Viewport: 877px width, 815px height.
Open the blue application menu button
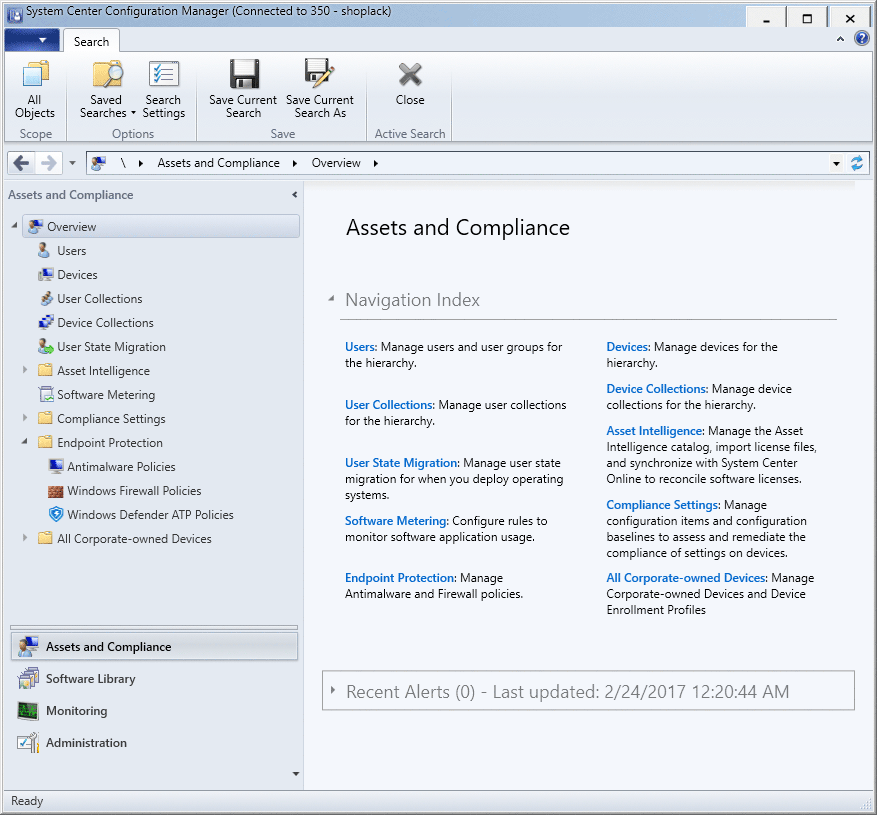[x=32, y=40]
